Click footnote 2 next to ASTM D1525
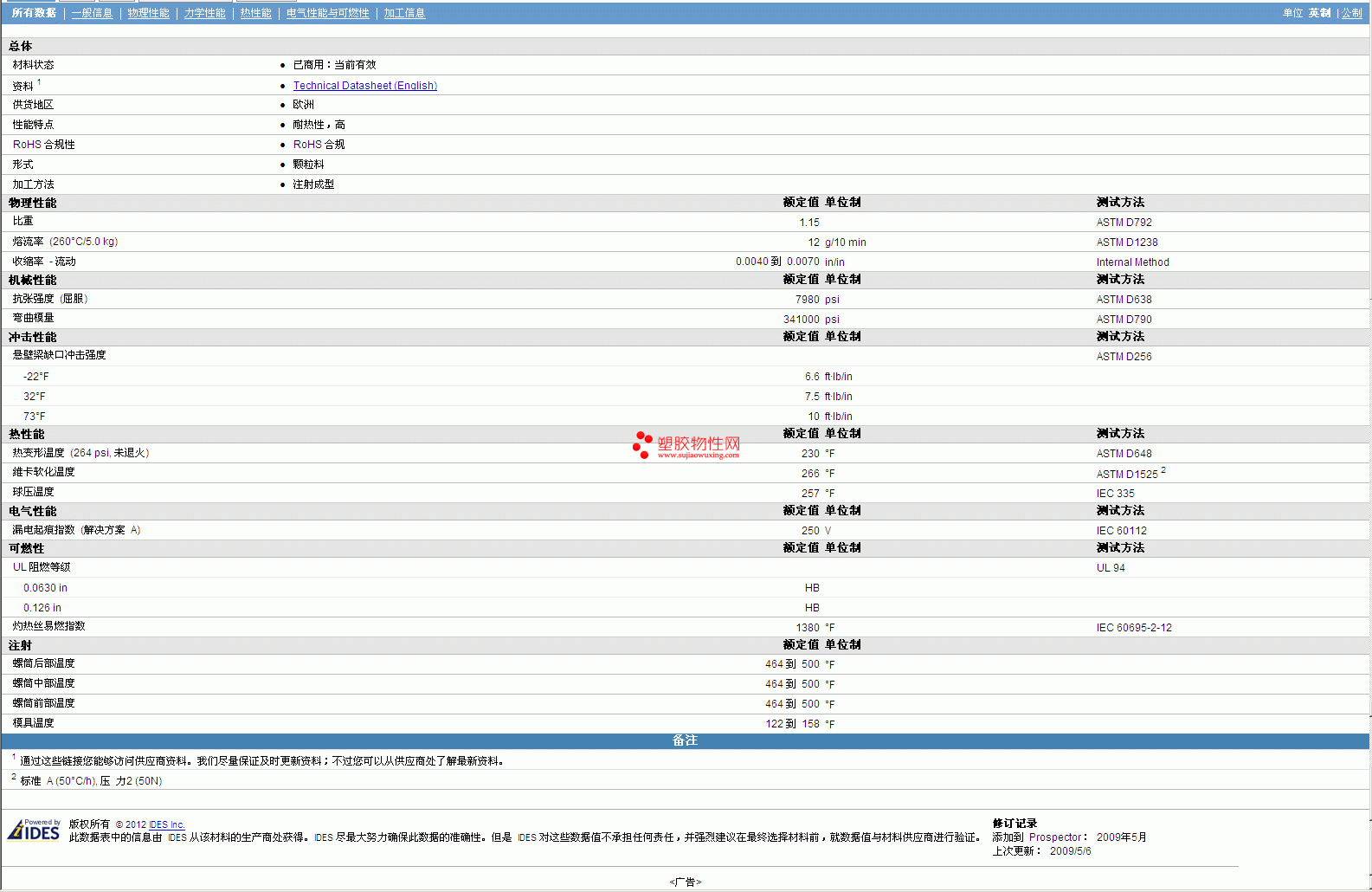 click(1163, 470)
